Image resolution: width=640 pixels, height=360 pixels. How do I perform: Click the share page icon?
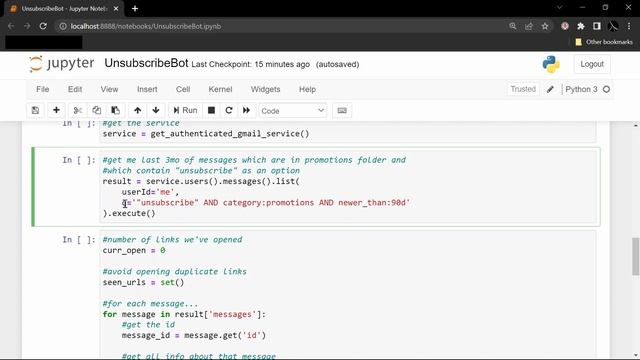(529, 26)
